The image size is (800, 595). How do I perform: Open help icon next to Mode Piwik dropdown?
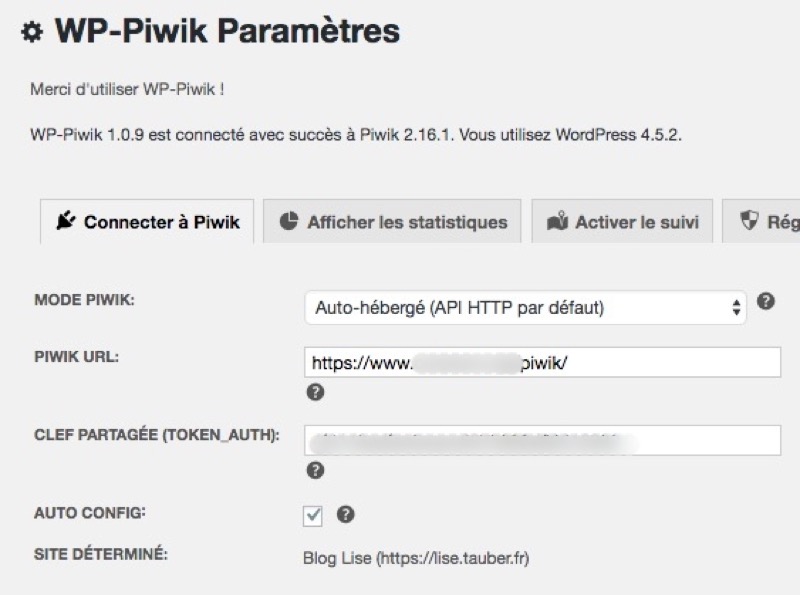(765, 301)
